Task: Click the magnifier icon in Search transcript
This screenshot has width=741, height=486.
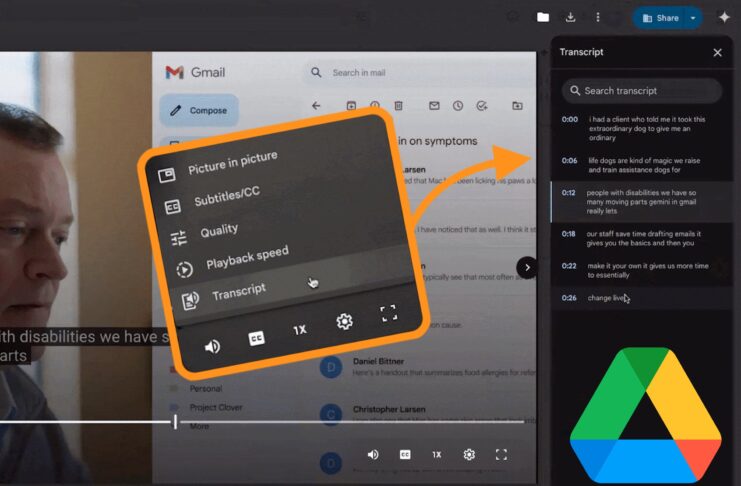Action: click(x=575, y=91)
